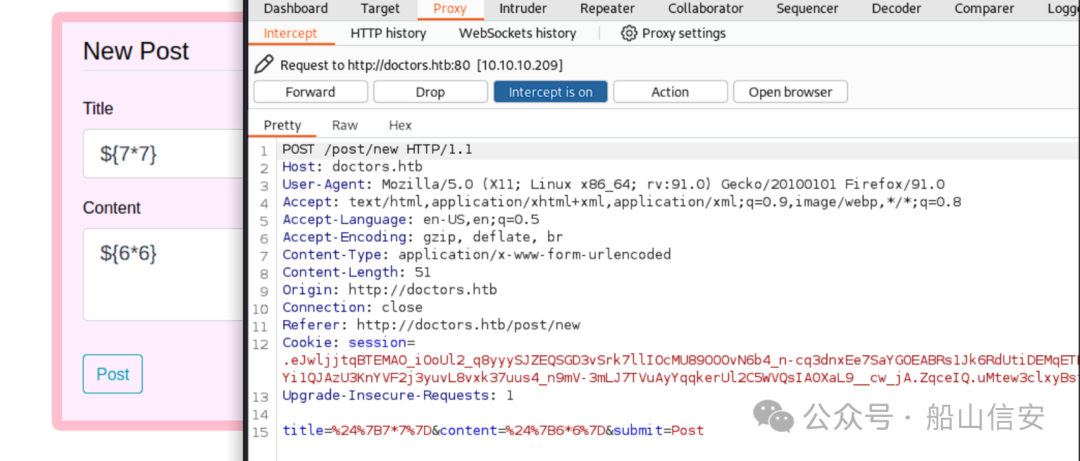Switch to the Dashboard tab
Screen dimensions: 1080x461
coord(295,9)
